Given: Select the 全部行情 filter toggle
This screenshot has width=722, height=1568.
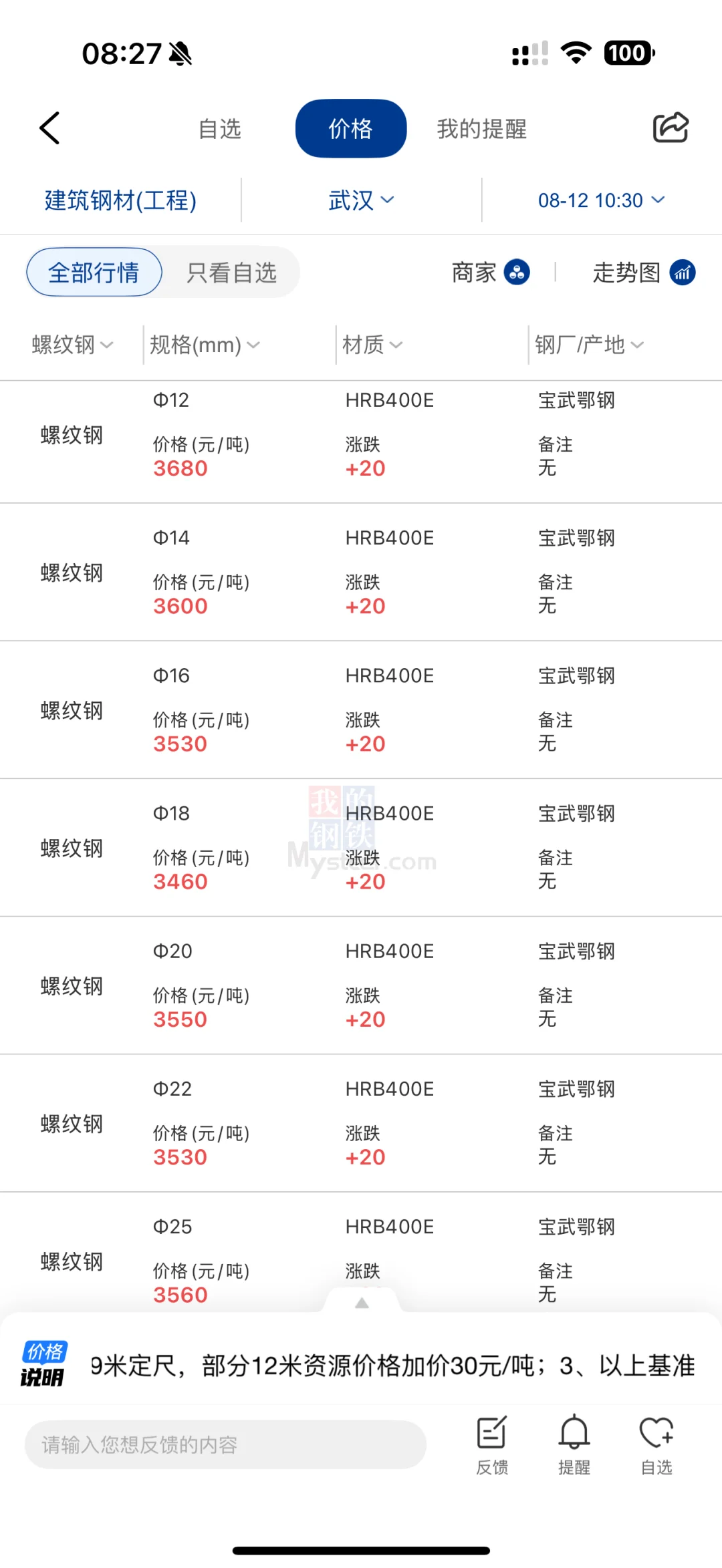Looking at the screenshot, I should 94,273.
